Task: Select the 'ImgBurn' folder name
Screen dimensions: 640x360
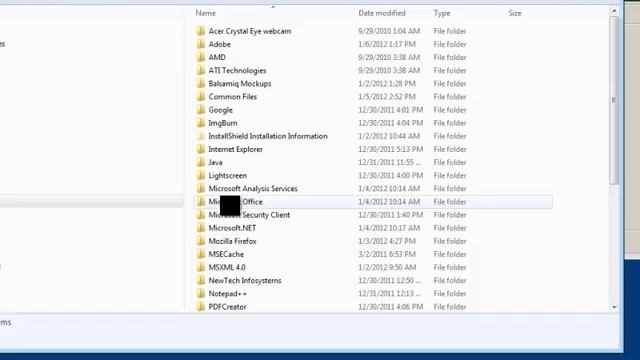Action: [x=223, y=123]
